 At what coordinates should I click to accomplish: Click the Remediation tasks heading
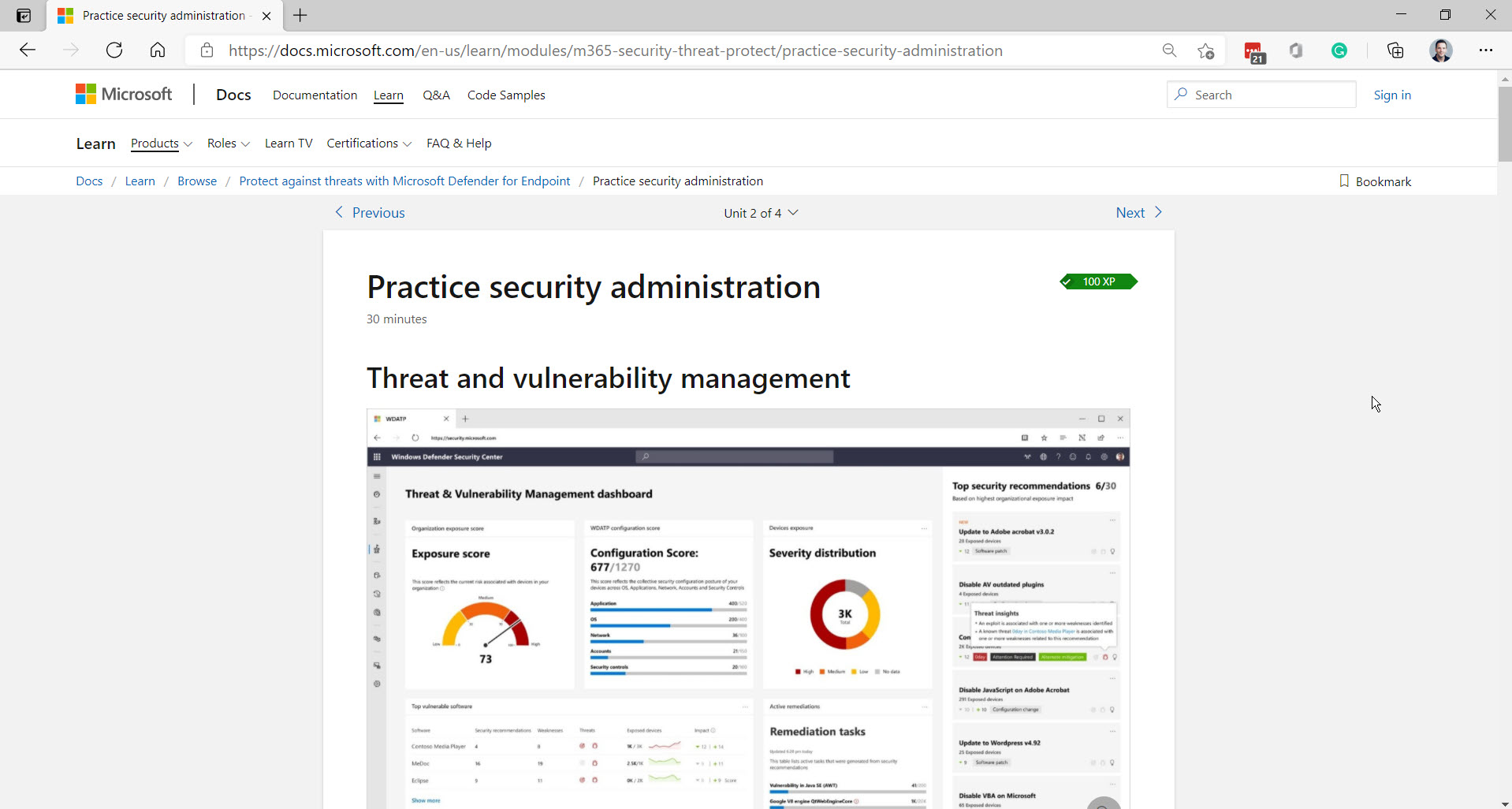point(817,732)
